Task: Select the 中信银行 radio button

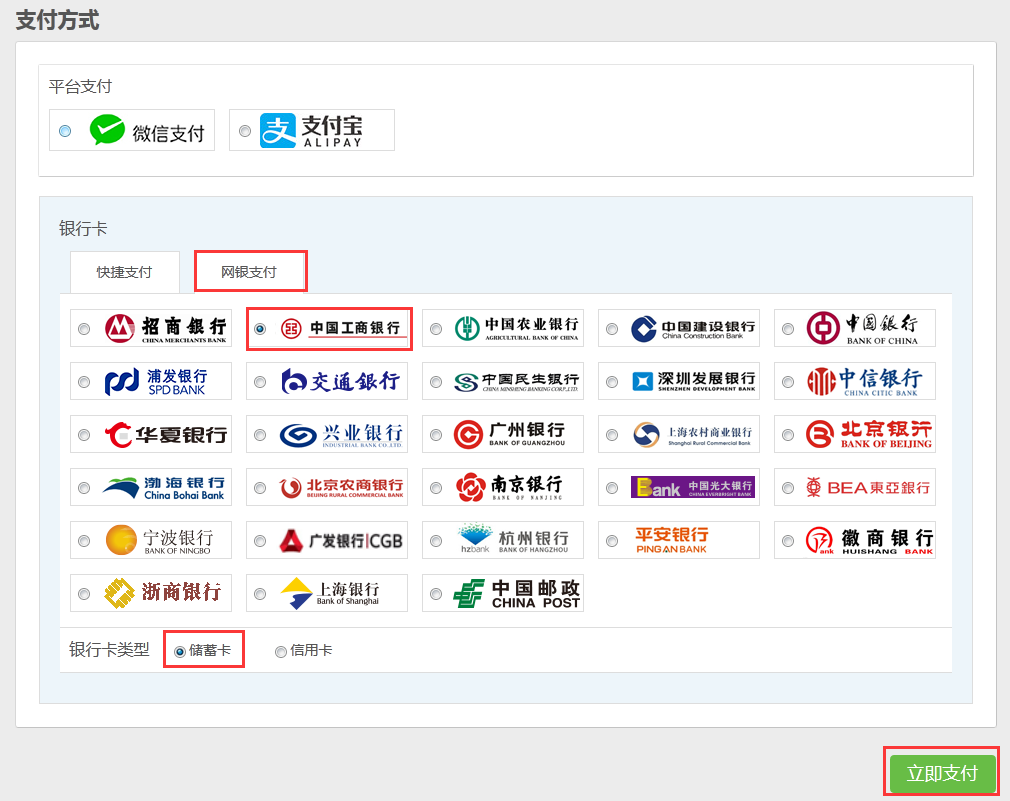Action: tap(788, 382)
